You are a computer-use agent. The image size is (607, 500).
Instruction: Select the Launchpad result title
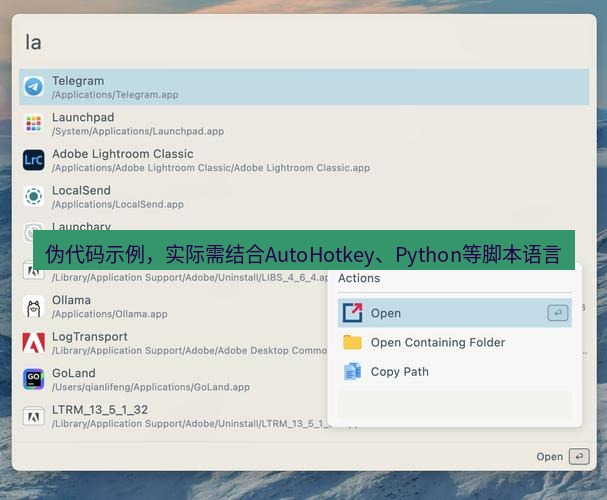pos(83,117)
